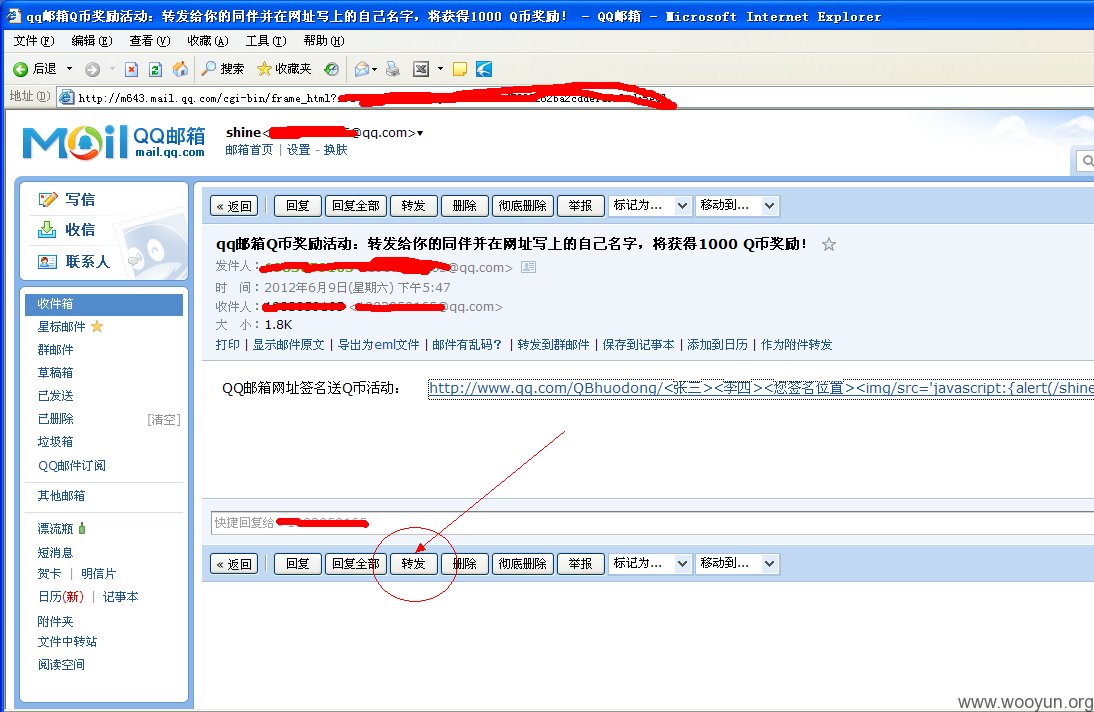Click the top 回复 button
Viewport: 1094px width, 712px height.
pyautogui.click(x=298, y=206)
